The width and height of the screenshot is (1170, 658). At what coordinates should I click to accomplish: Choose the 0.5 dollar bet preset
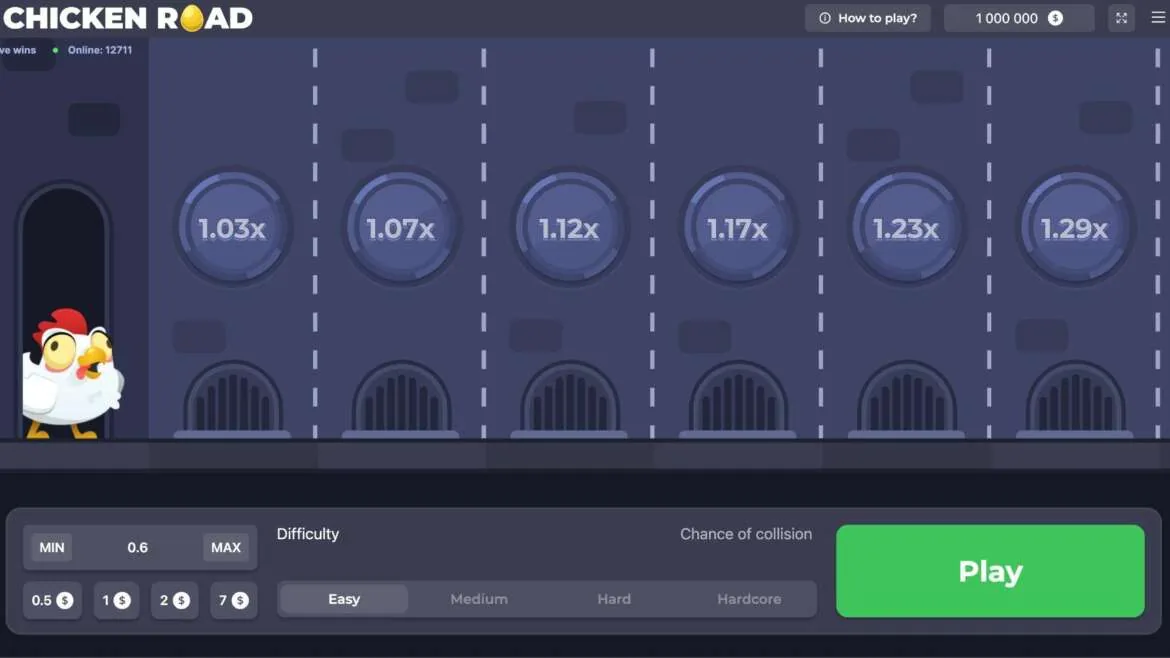(x=52, y=601)
